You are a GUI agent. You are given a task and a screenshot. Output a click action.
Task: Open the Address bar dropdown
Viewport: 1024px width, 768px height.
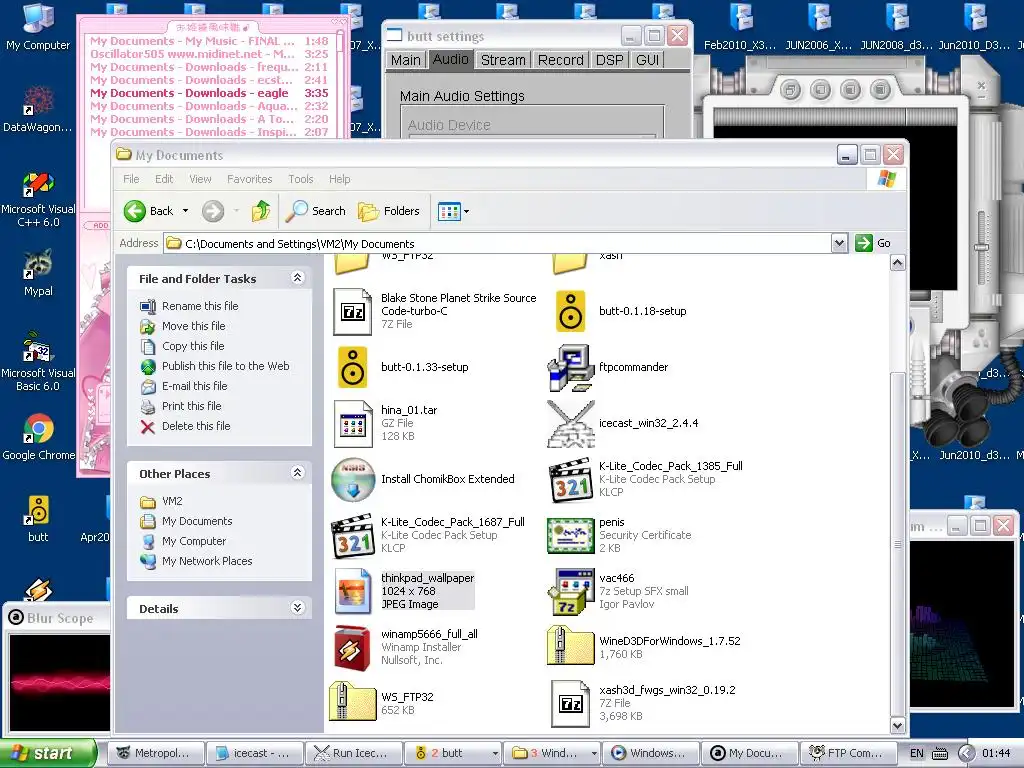click(839, 243)
